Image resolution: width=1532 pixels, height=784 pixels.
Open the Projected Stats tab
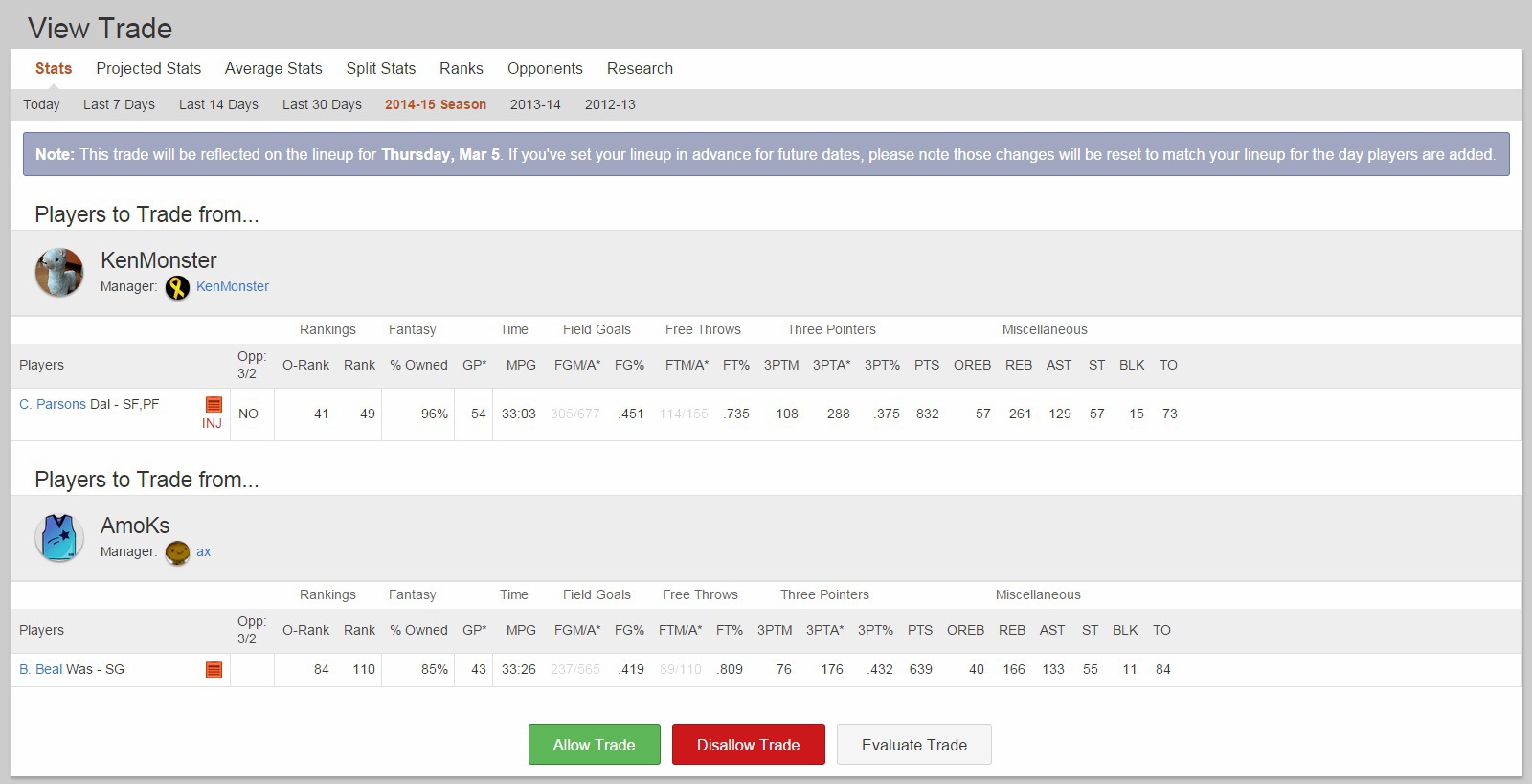pyautogui.click(x=148, y=69)
